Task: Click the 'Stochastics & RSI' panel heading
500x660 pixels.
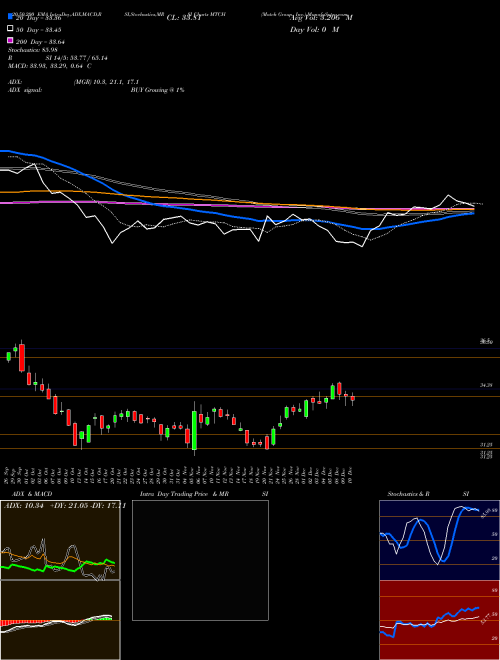Action: click(428, 494)
